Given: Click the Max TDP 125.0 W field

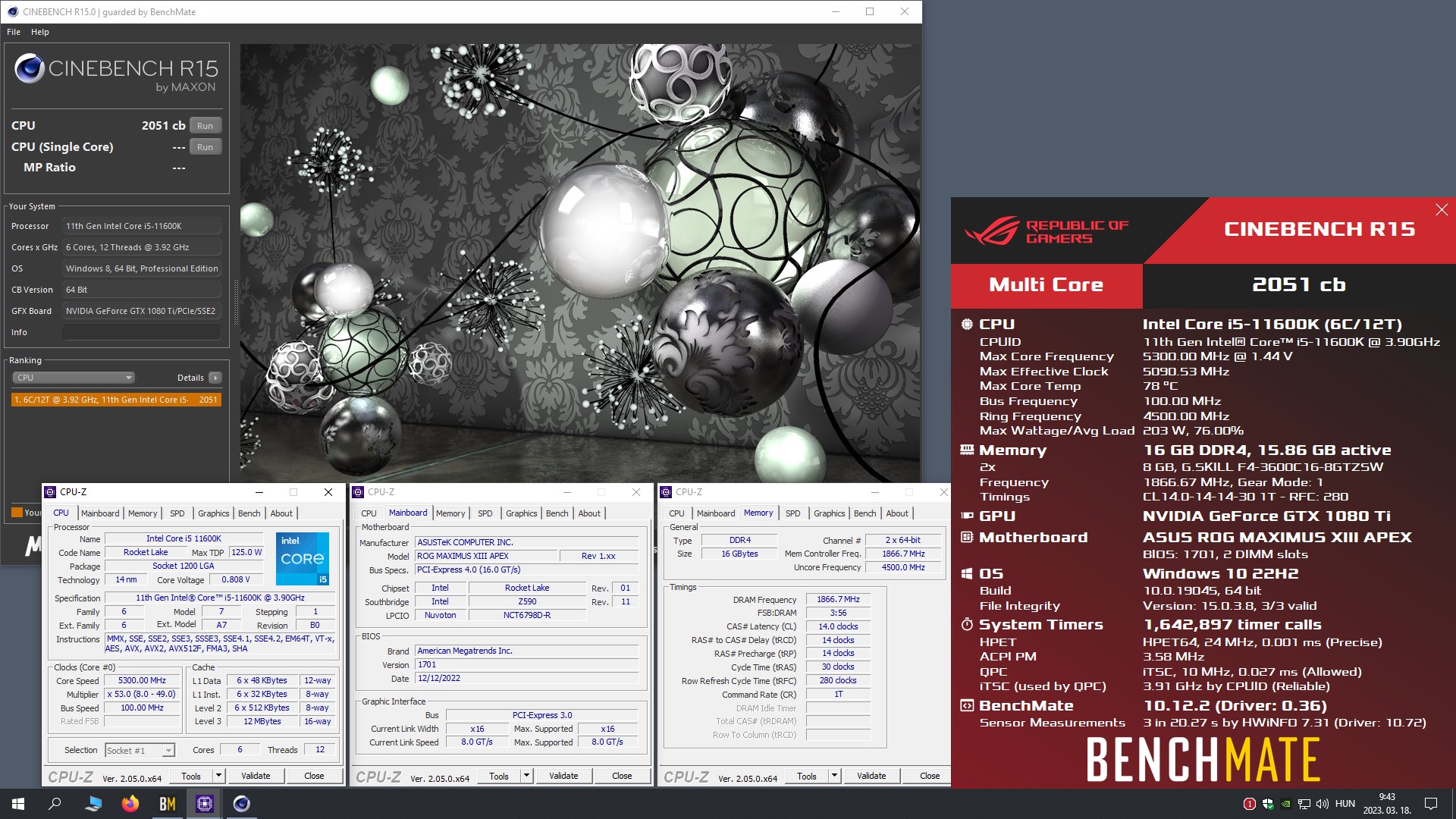Looking at the screenshot, I should (x=246, y=553).
